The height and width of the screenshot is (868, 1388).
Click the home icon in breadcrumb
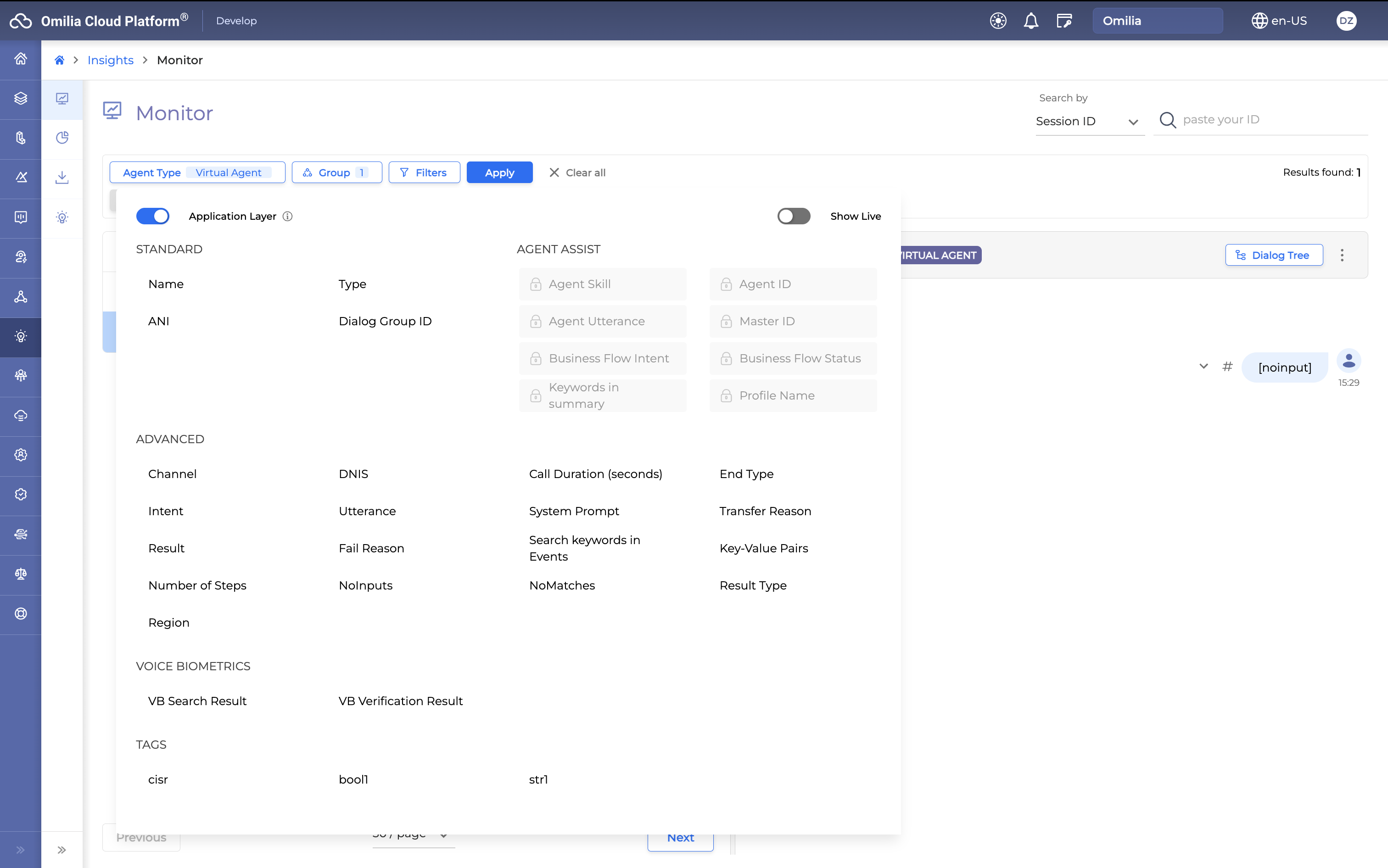pos(59,60)
